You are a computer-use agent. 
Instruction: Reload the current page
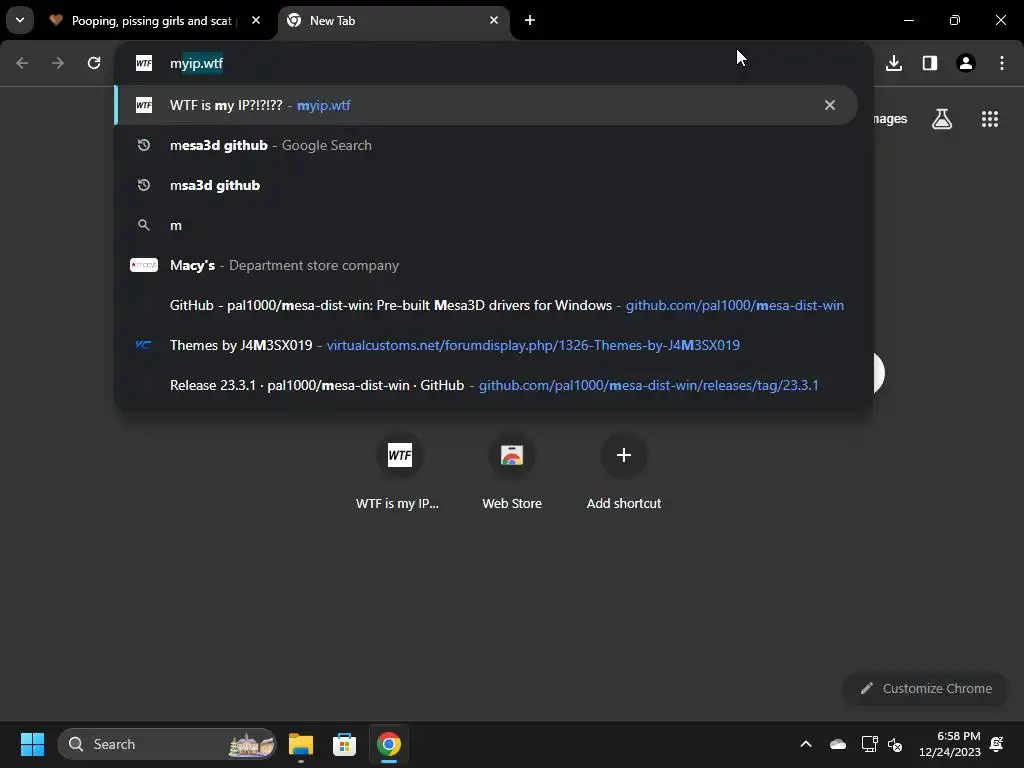(94, 63)
